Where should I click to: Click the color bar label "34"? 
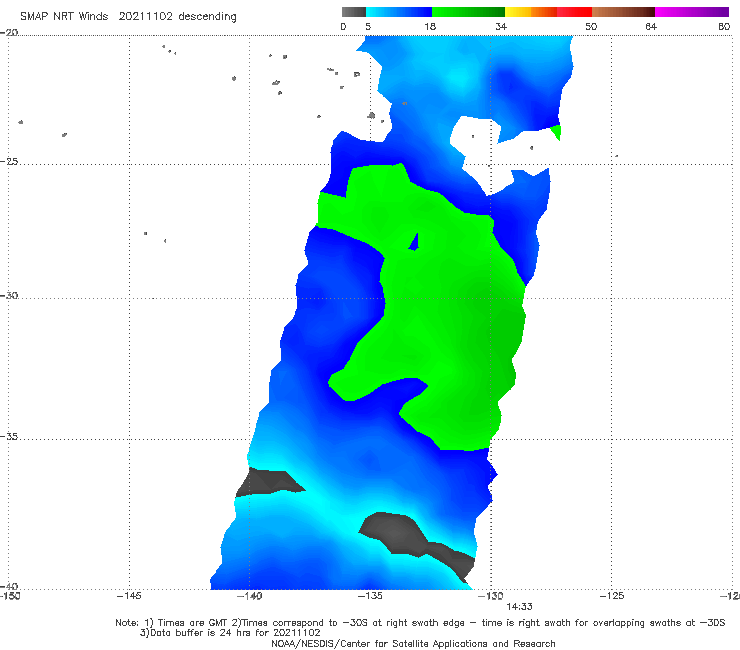point(501,26)
